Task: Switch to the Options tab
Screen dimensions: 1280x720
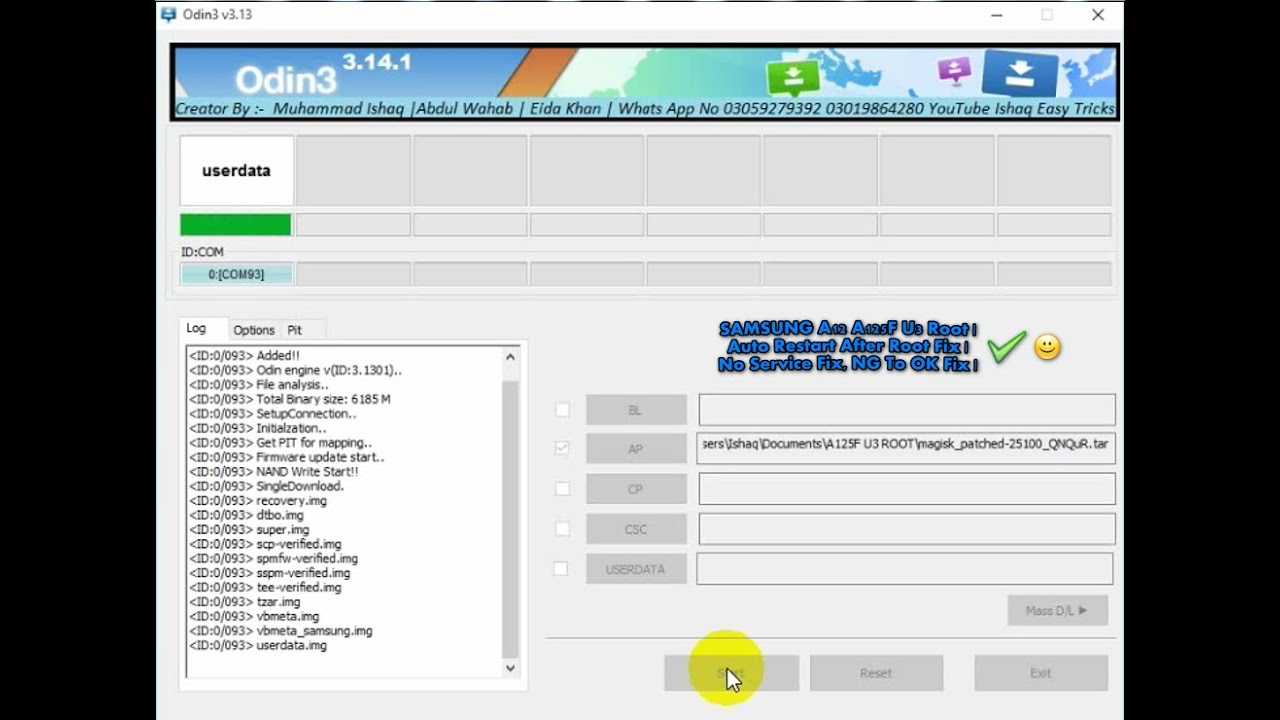Action: coord(254,330)
